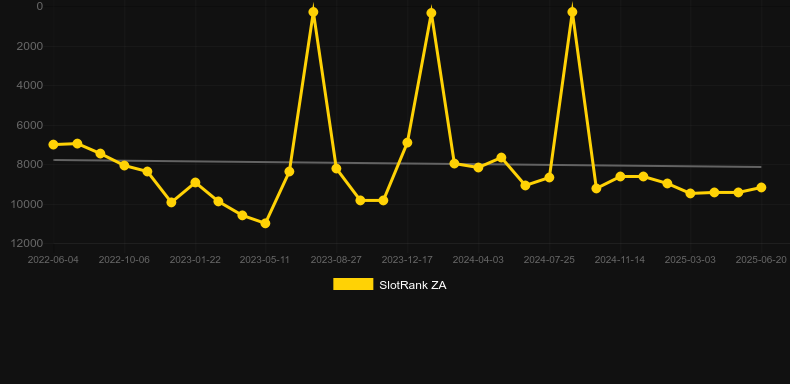Click the 10000 value on the rank axis
Image resolution: width=790 pixels, height=384 pixels.
(x=27, y=204)
